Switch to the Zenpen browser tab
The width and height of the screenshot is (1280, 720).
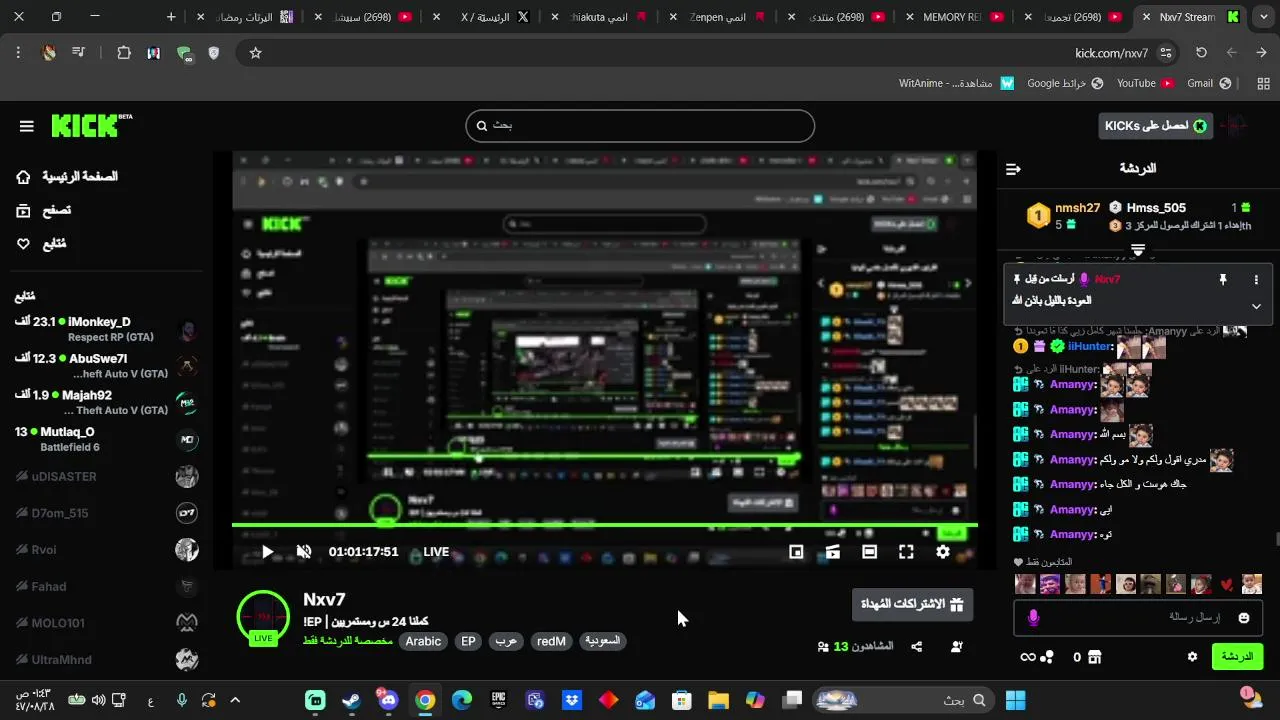tap(718, 17)
